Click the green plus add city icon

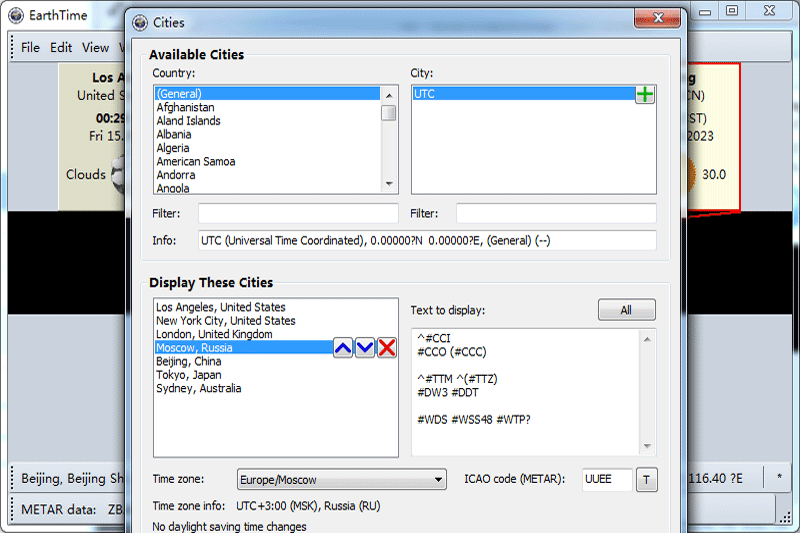click(645, 94)
